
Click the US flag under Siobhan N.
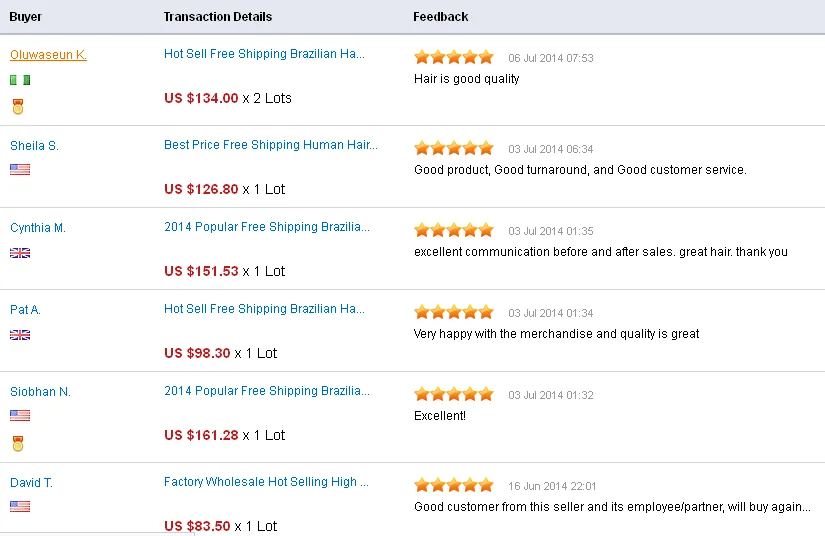pos(20,416)
